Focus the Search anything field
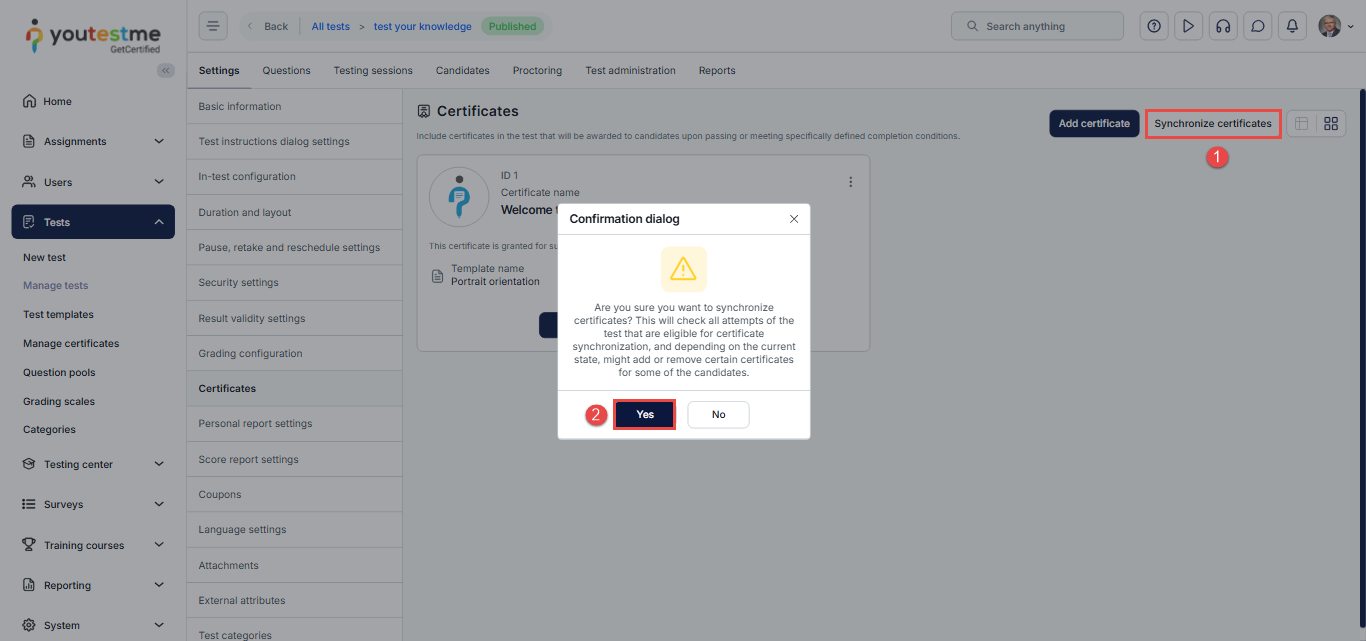 (1037, 26)
